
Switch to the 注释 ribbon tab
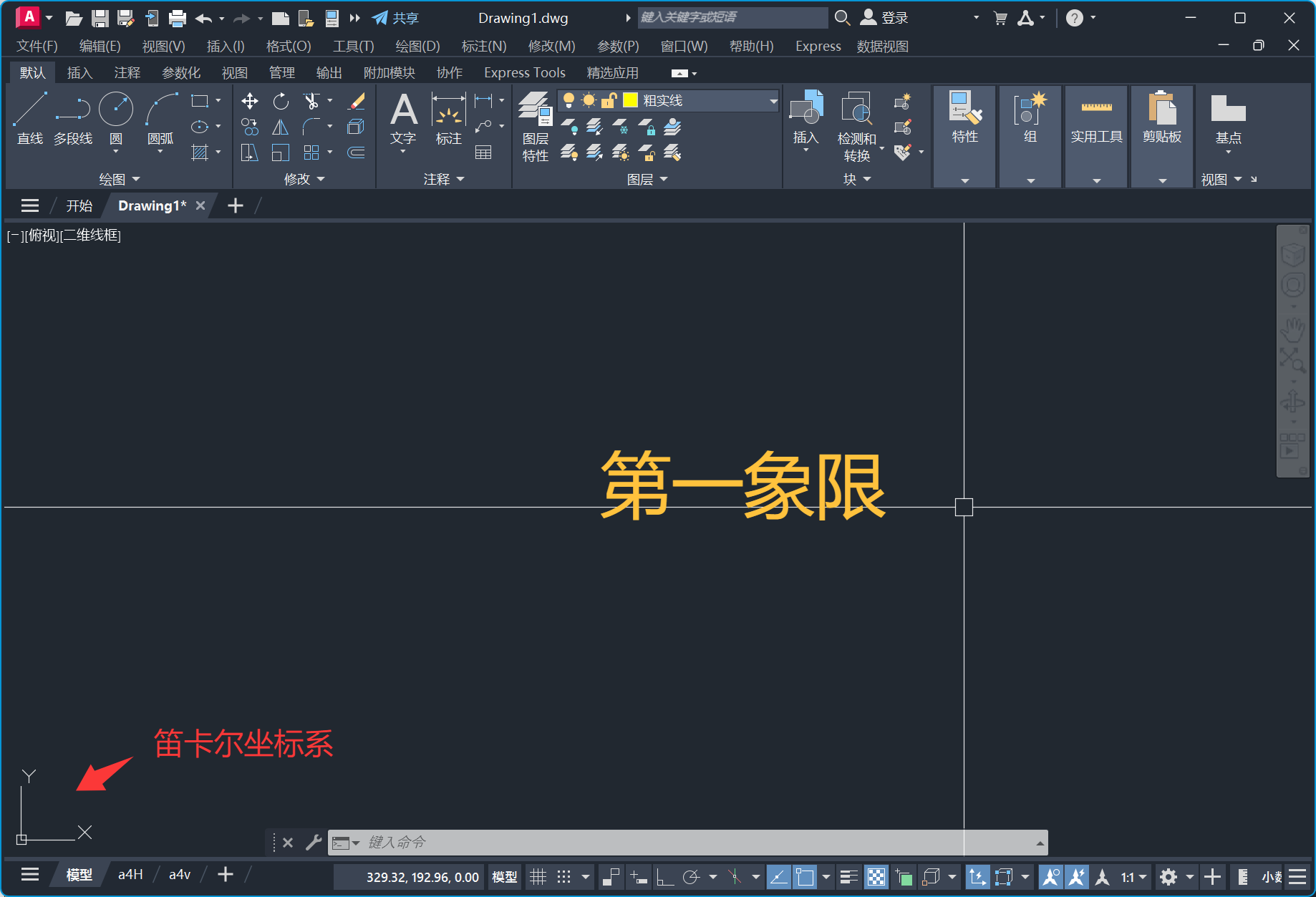pos(127,73)
